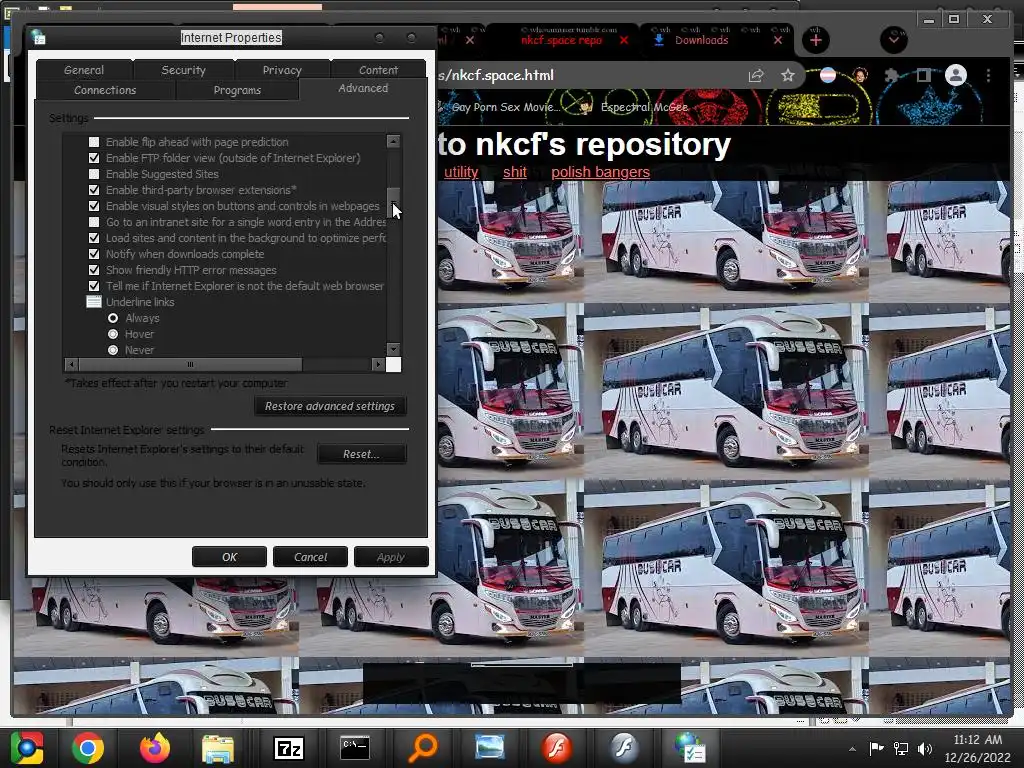Select Always for Underline links

(x=113, y=318)
